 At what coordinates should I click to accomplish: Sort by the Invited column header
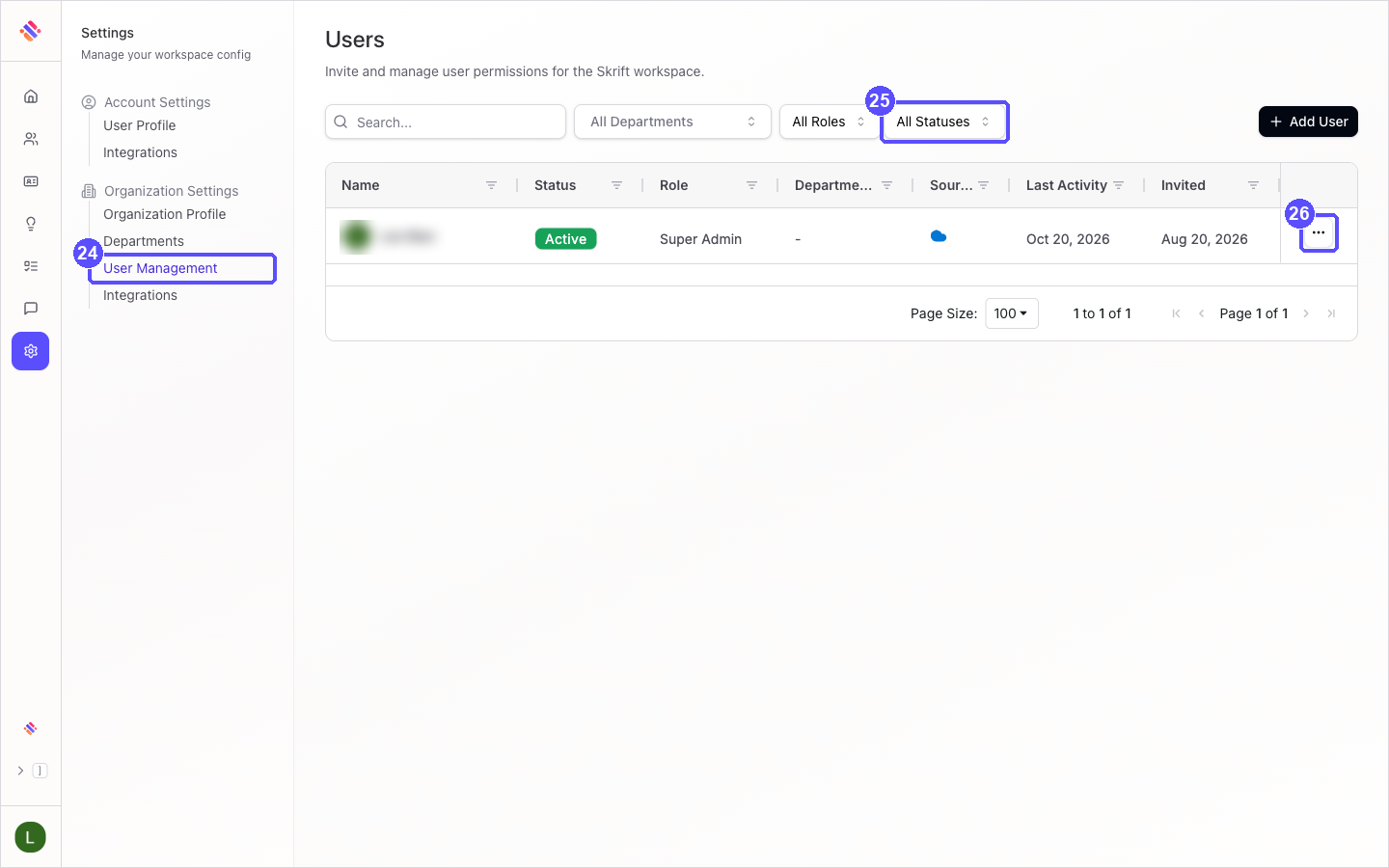1184,185
